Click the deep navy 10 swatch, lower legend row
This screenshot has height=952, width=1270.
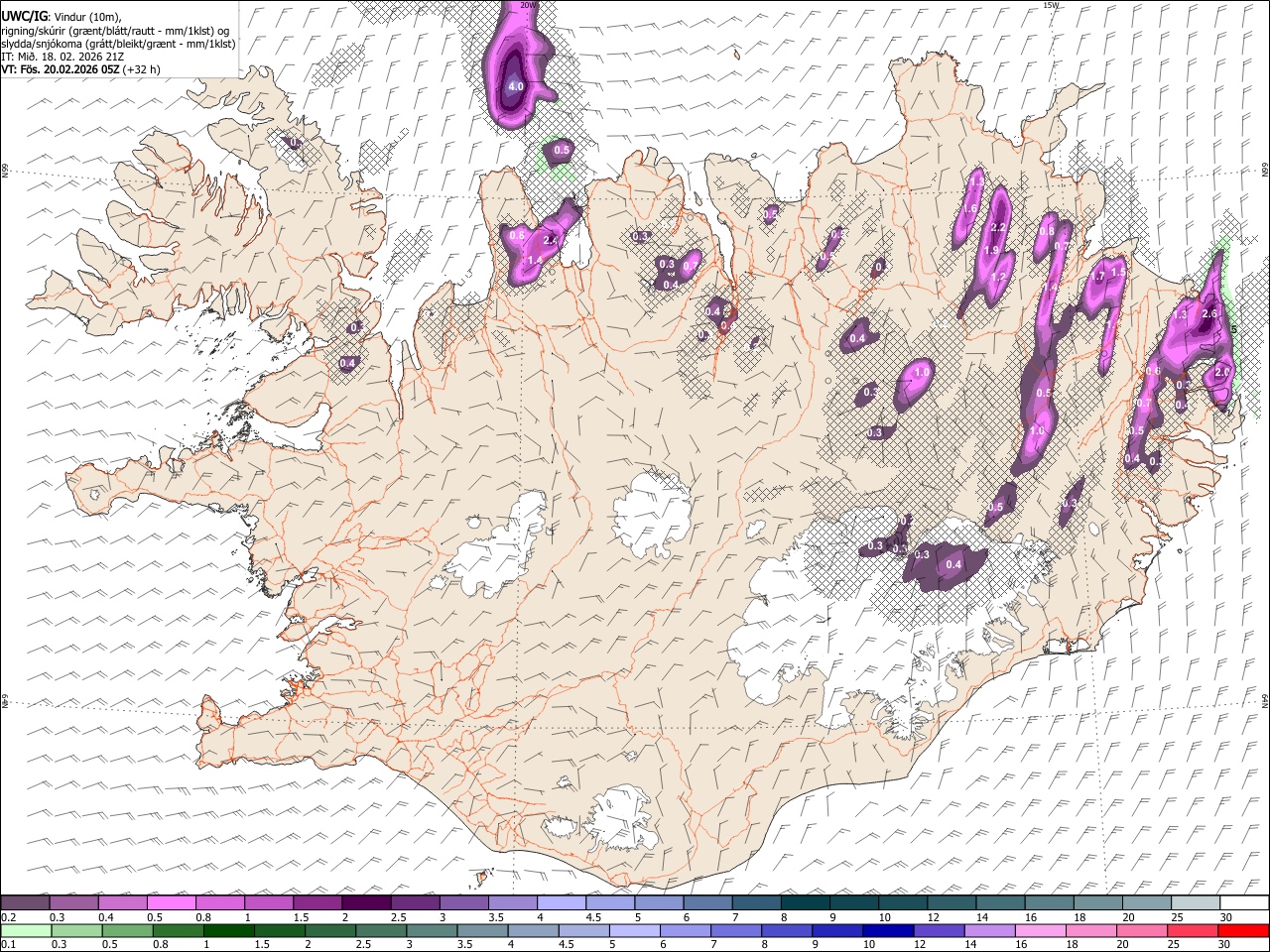[x=888, y=931]
